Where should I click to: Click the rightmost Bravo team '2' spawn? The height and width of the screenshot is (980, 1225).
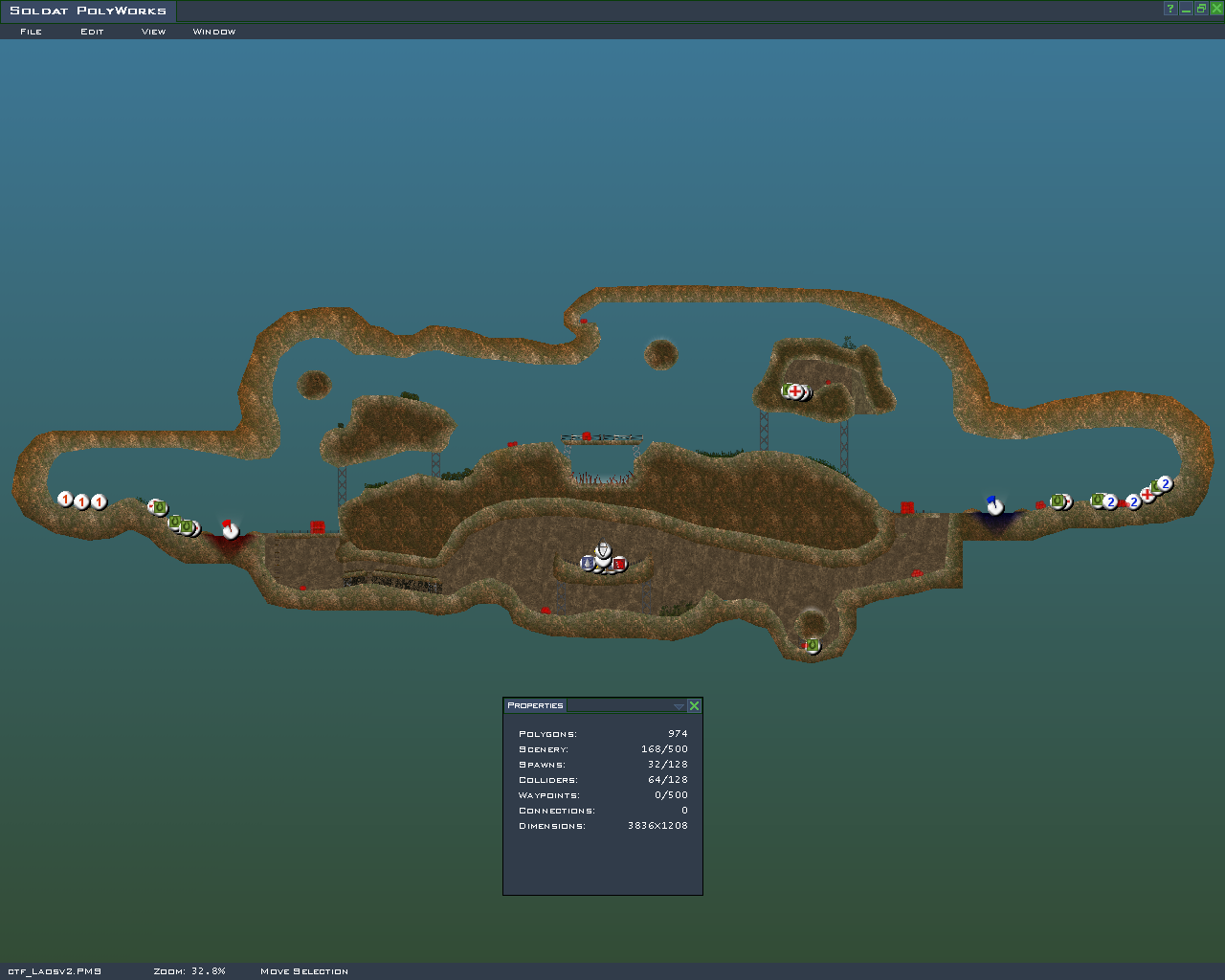(1165, 483)
